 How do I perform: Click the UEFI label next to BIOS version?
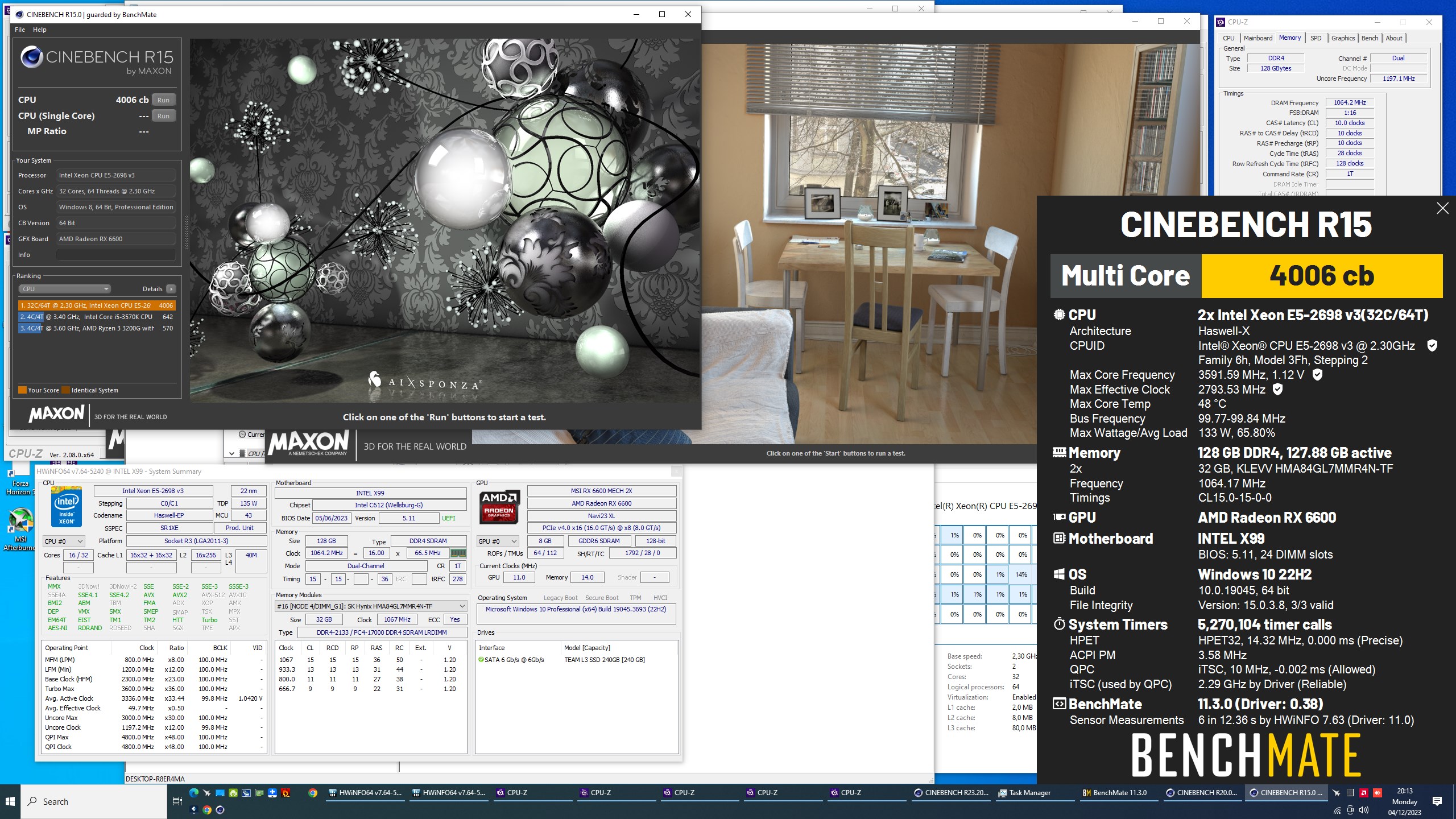[448, 518]
